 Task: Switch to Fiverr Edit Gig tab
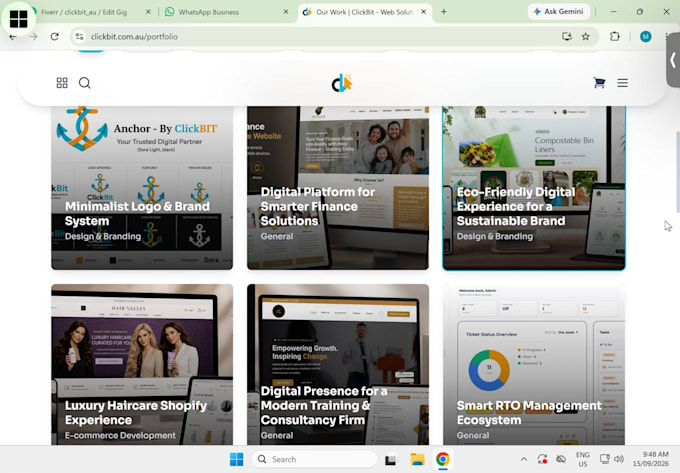pyautogui.click(x=84, y=12)
